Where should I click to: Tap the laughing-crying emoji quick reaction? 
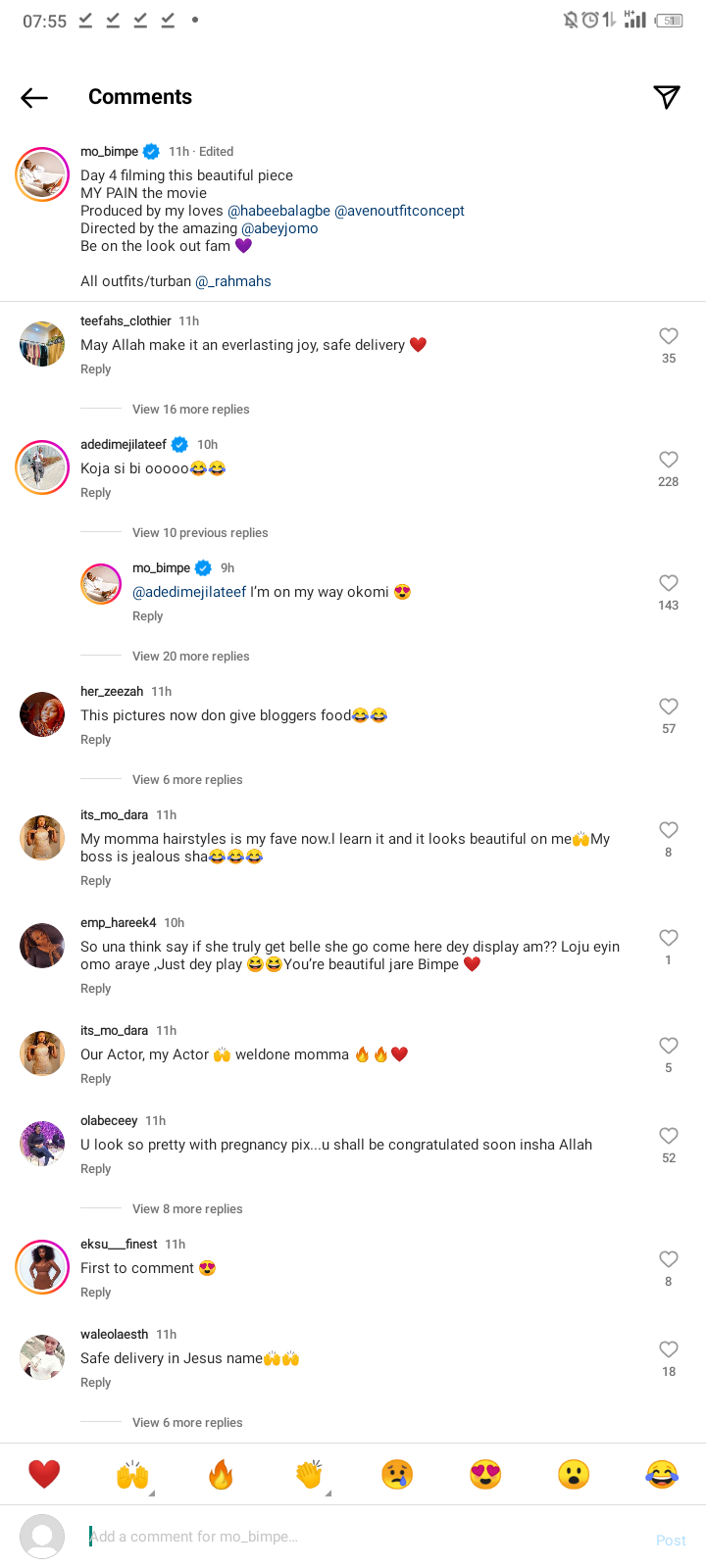(x=662, y=1474)
